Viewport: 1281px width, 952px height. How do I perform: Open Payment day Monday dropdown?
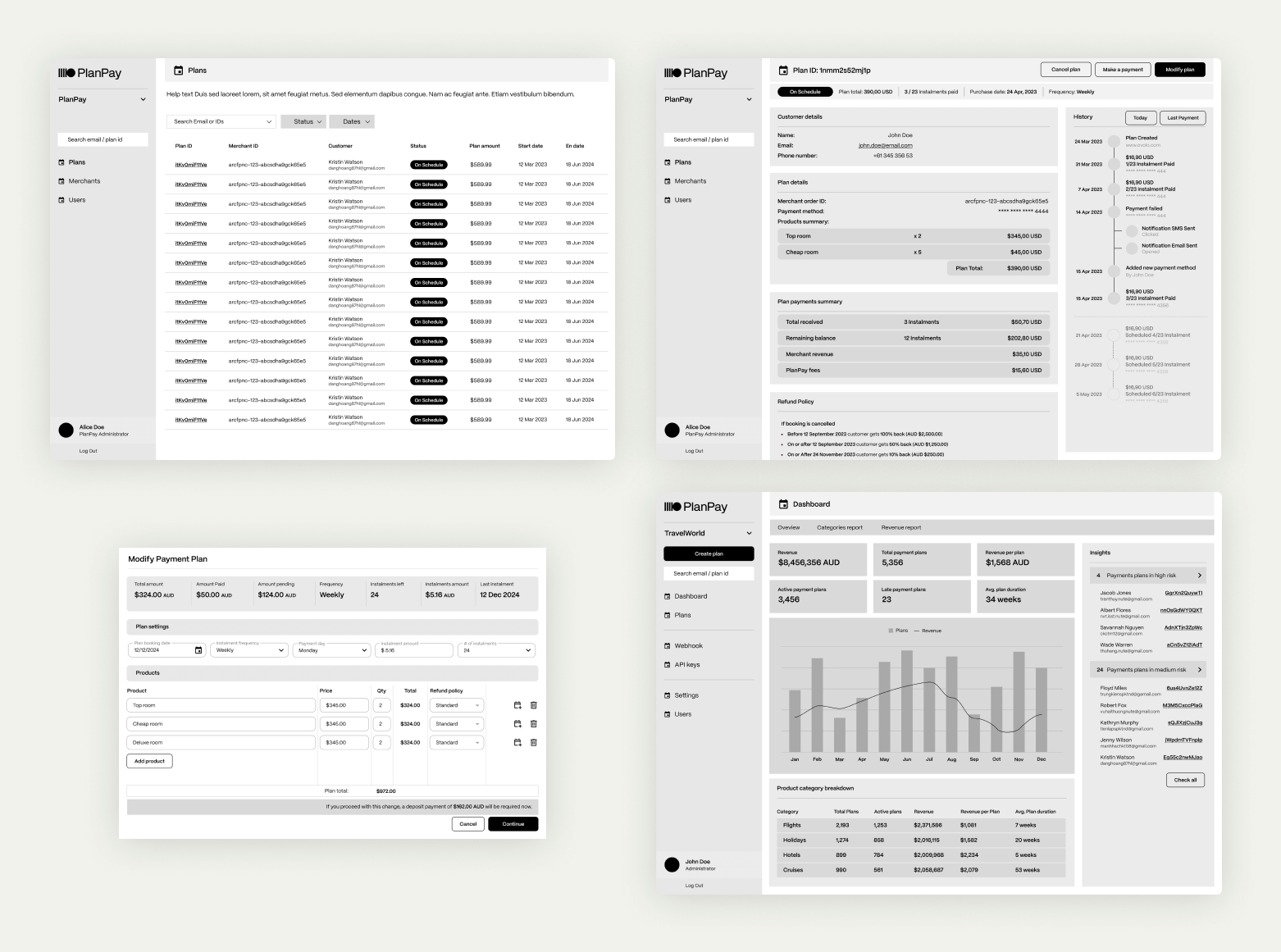(x=332, y=650)
